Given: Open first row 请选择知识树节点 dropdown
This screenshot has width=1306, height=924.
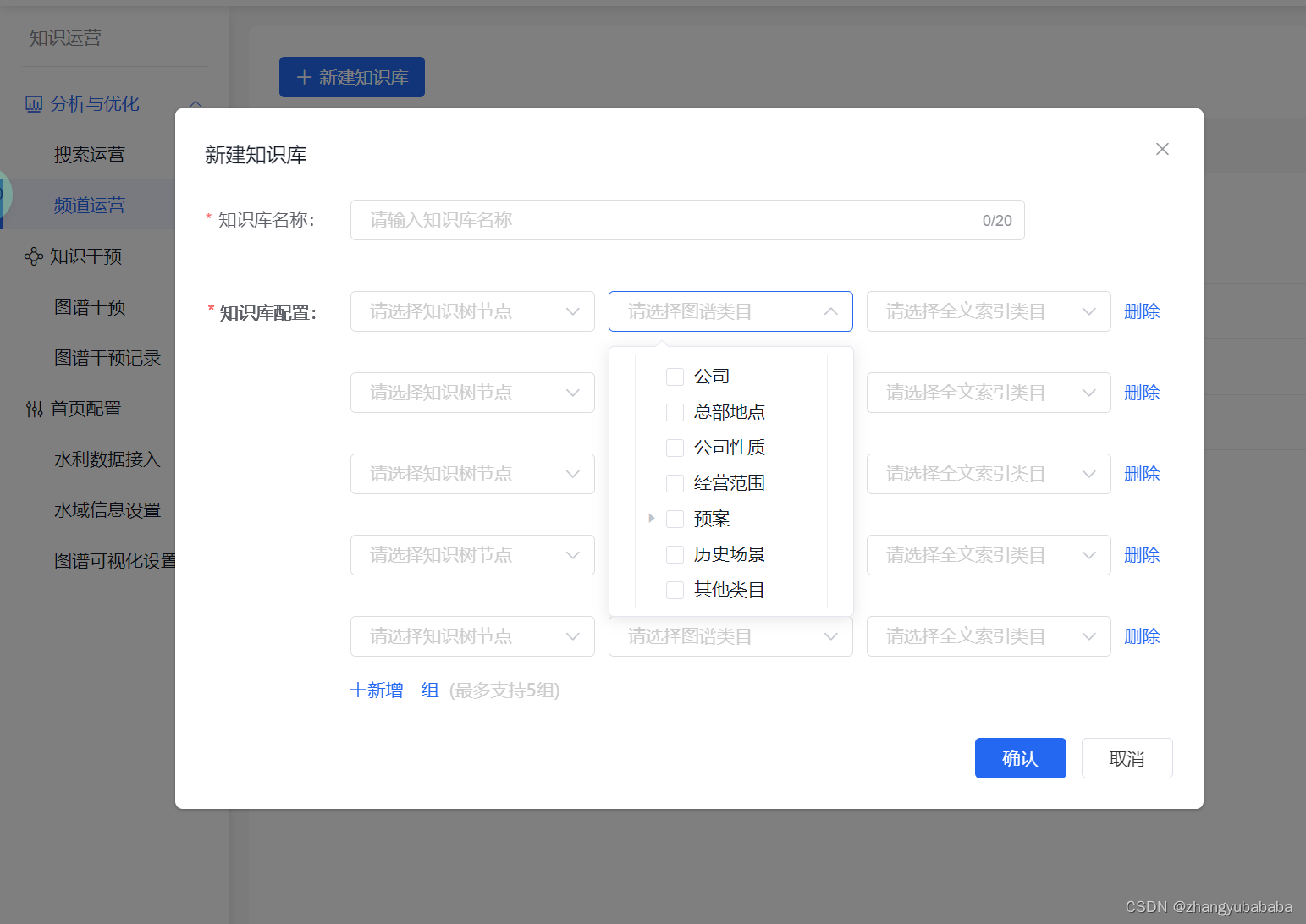Looking at the screenshot, I should point(472,311).
